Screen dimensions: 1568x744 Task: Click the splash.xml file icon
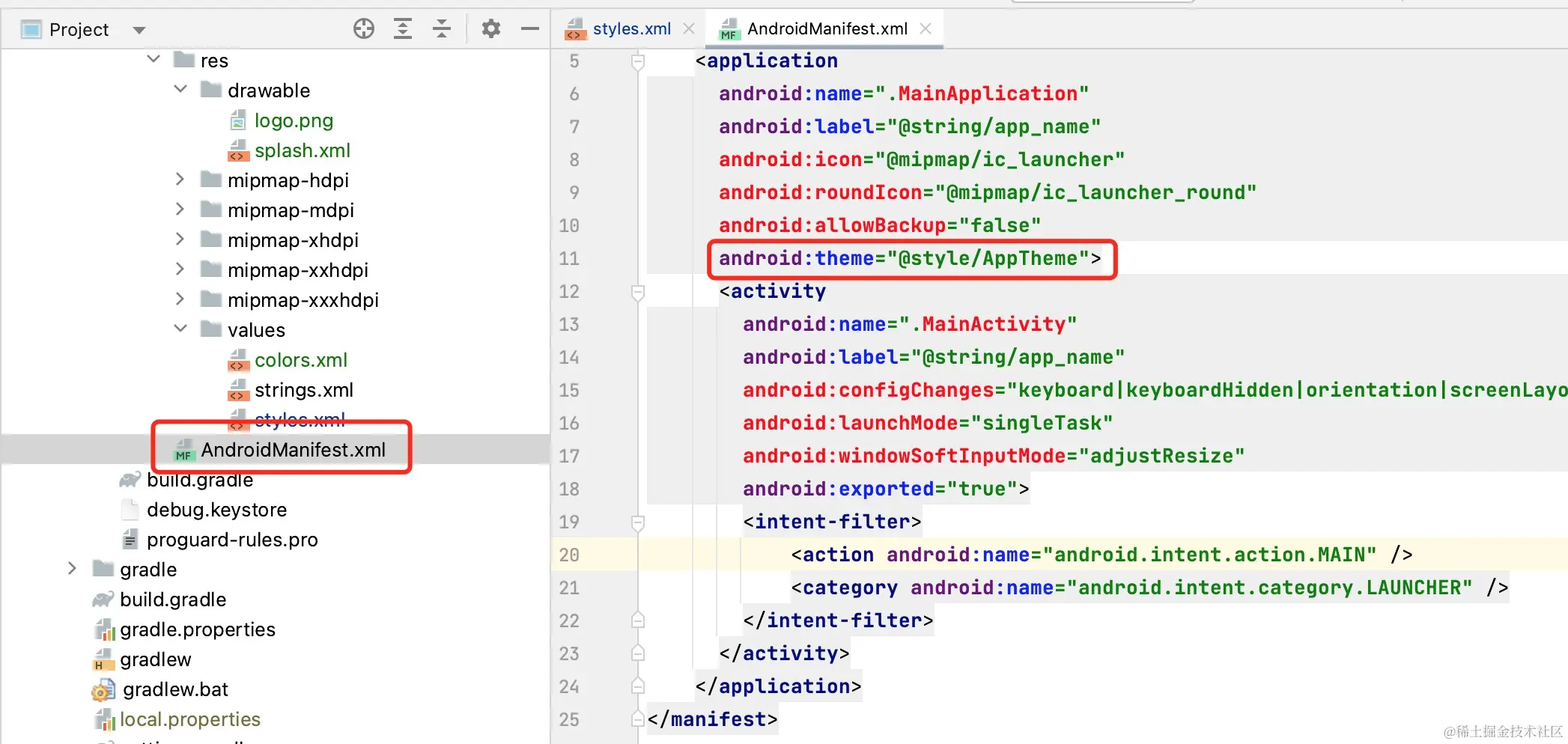(x=238, y=150)
